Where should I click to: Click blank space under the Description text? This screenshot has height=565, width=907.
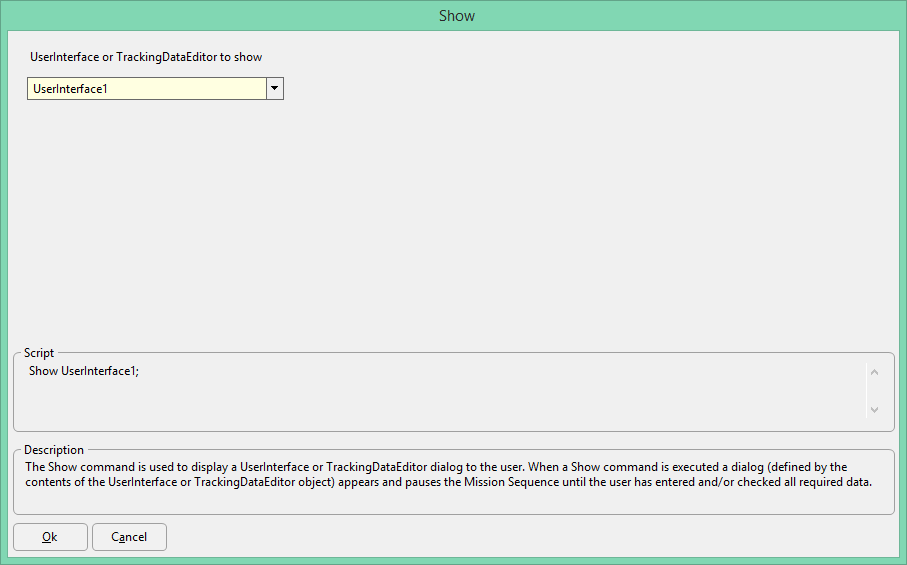pyautogui.click(x=454, y=501)
